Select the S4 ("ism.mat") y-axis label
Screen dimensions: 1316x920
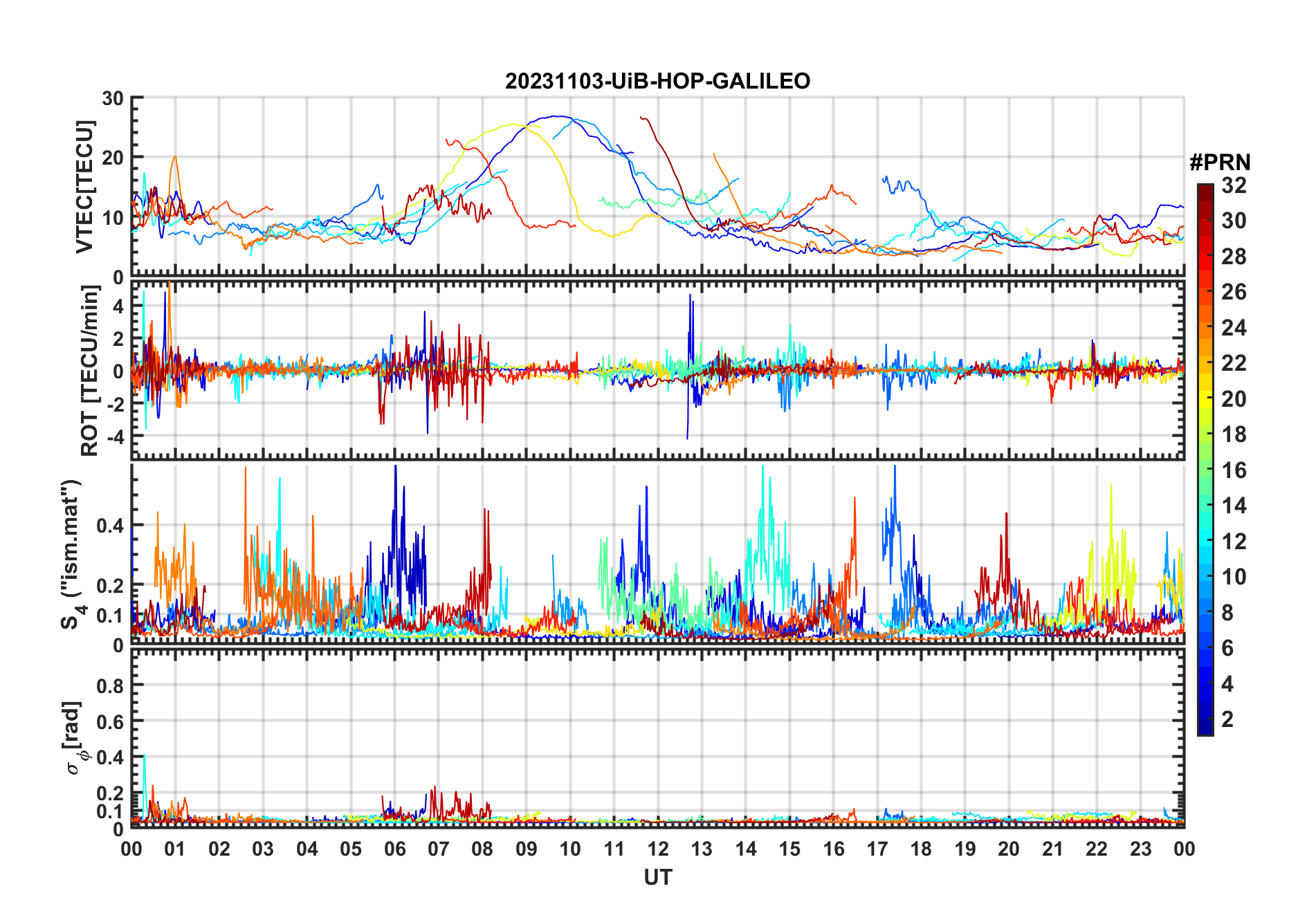point(72,555)
